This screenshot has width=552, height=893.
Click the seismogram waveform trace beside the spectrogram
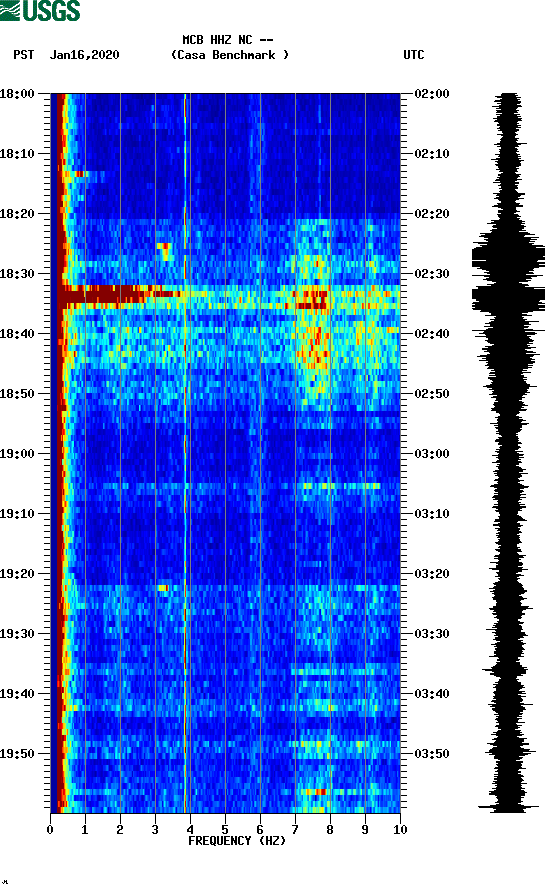[508, 453]
